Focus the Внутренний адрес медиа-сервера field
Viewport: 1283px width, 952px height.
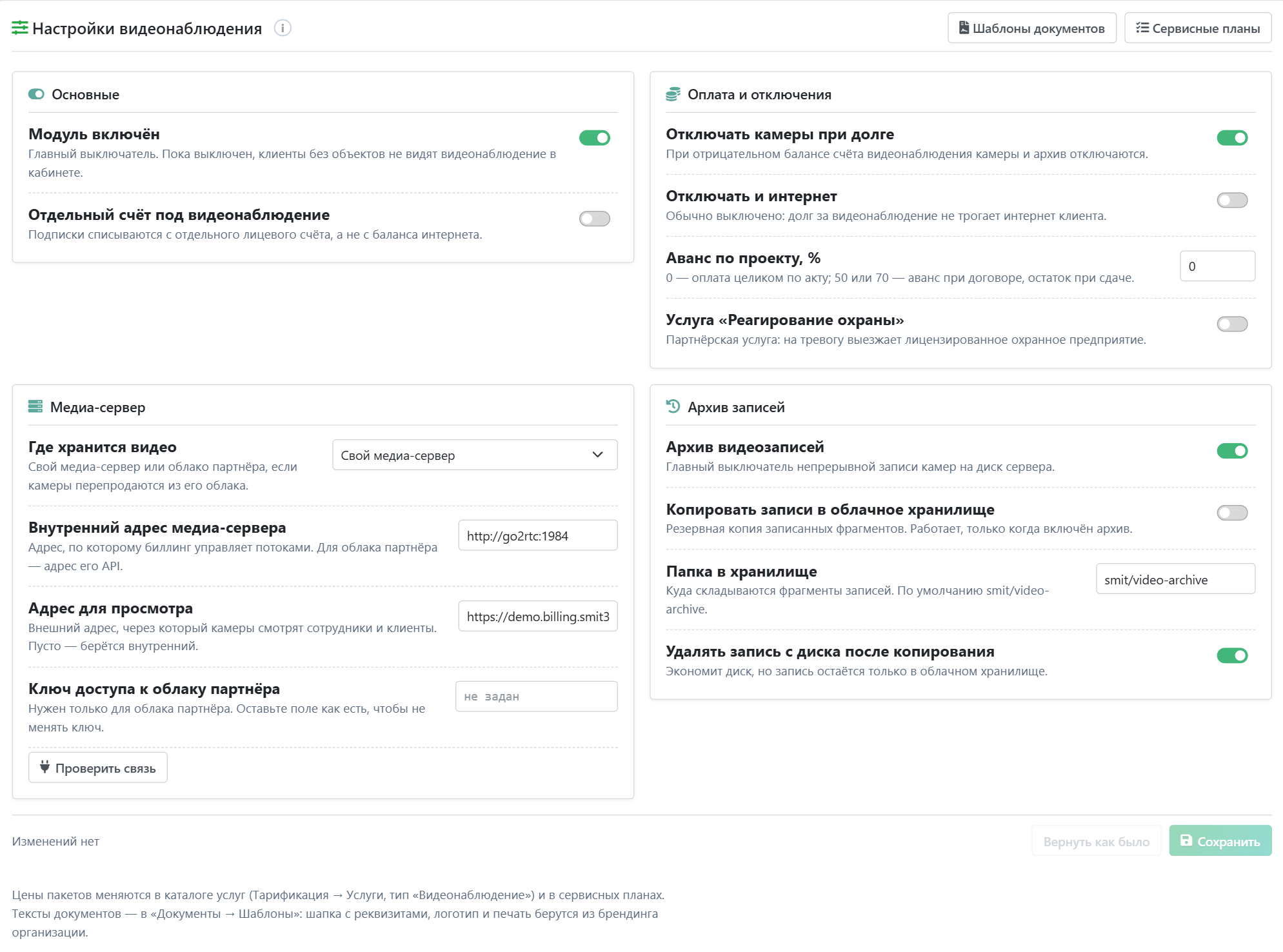[538, 536]
